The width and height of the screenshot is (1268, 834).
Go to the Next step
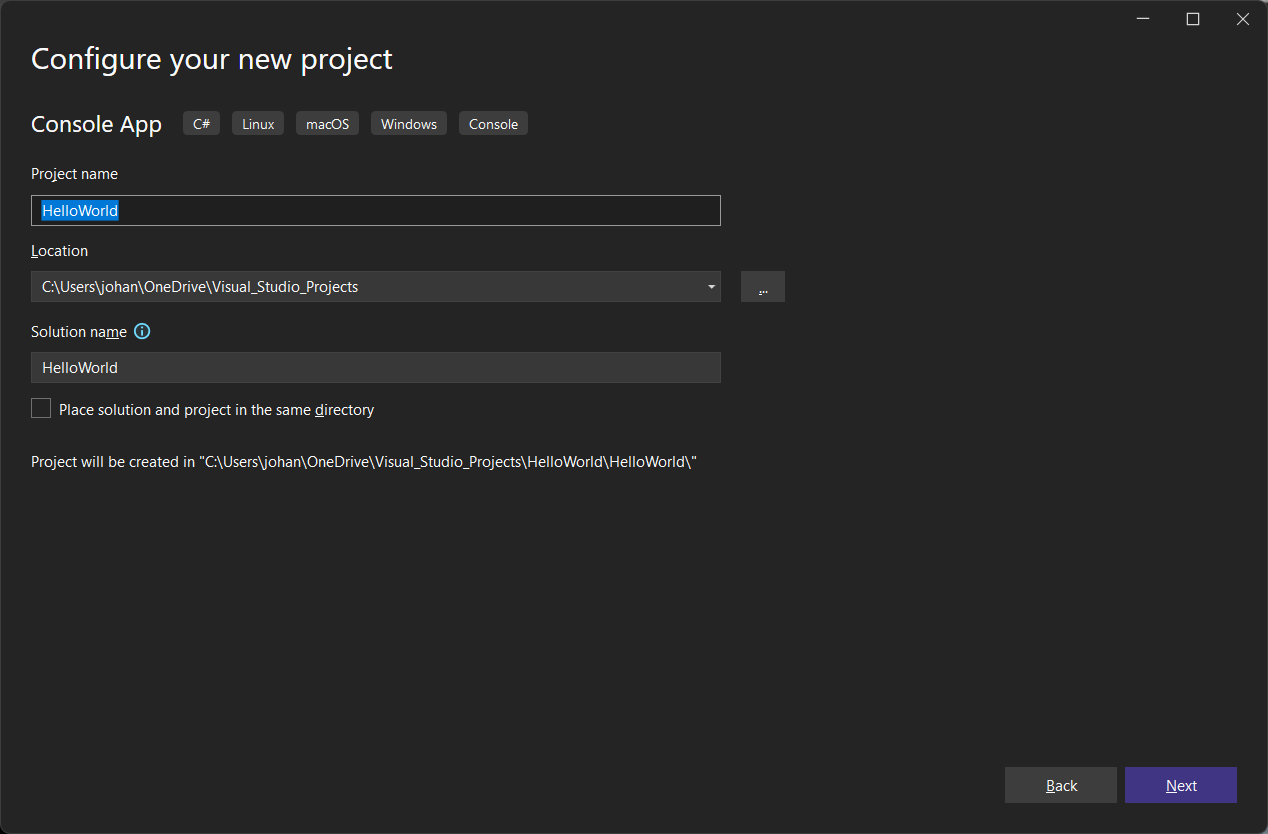[1180, 786]
